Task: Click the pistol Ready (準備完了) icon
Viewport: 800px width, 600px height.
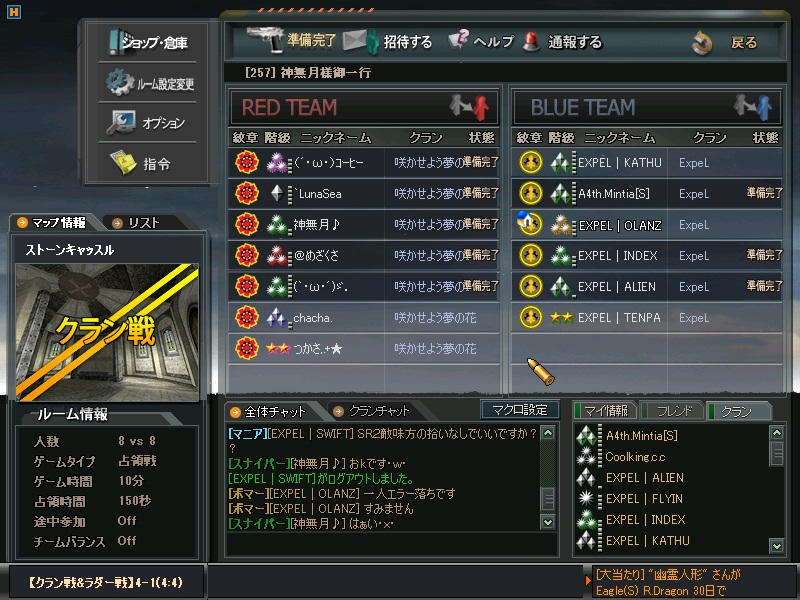Action: pyautogui.click(x=265, y=39)
